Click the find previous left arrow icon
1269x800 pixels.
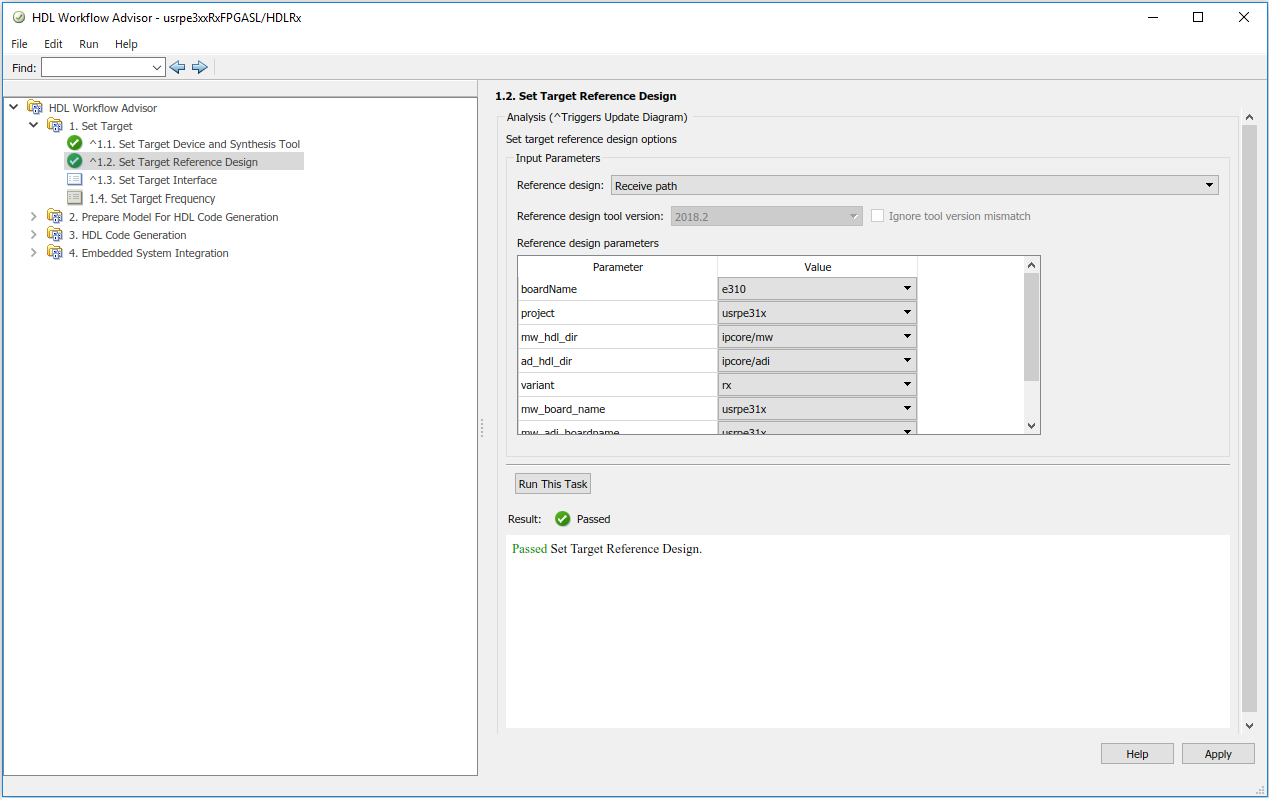click(x=177, y=67)
